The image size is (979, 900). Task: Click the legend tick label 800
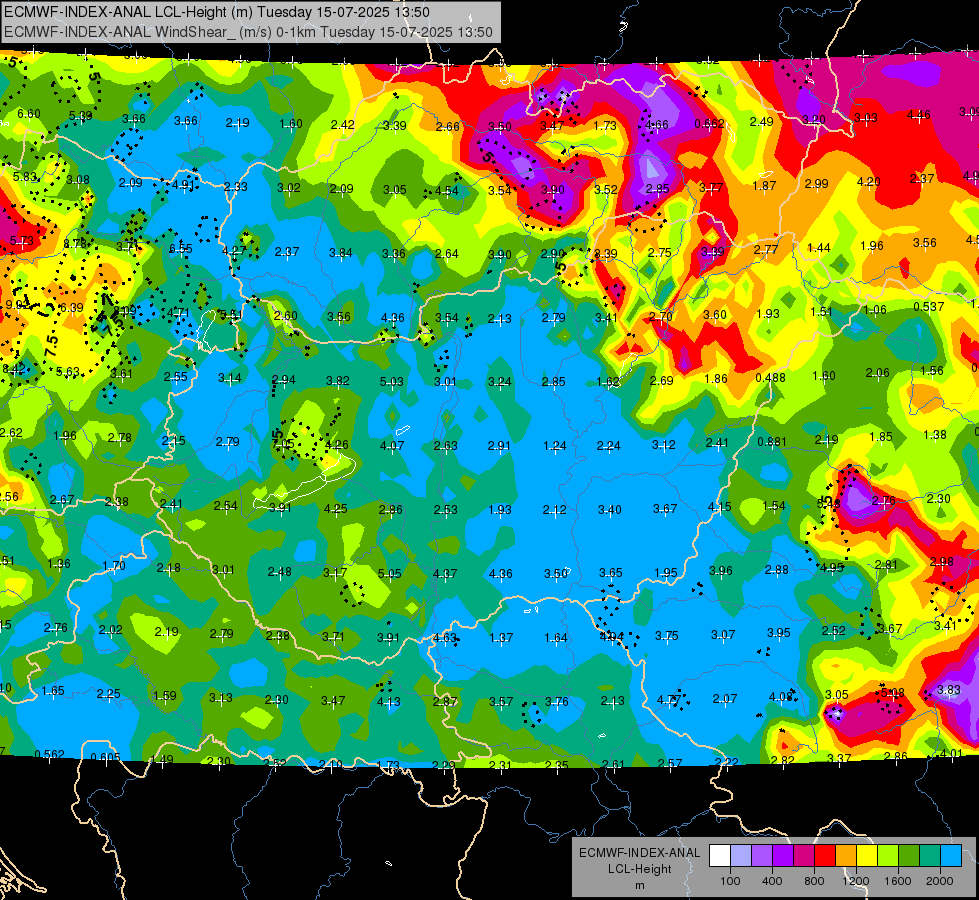tap(814, 881)
